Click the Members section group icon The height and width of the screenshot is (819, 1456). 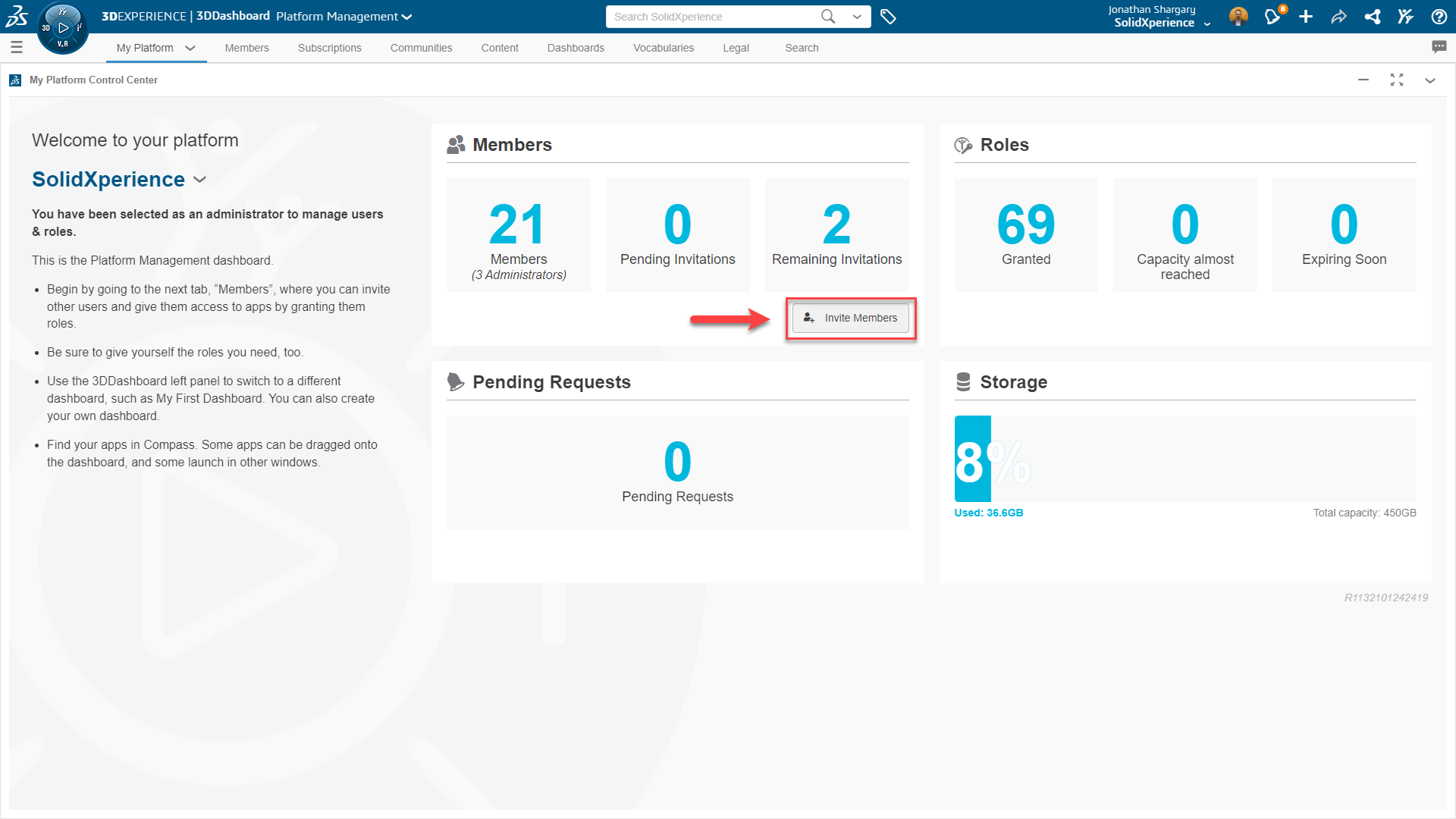pos(456,145)
